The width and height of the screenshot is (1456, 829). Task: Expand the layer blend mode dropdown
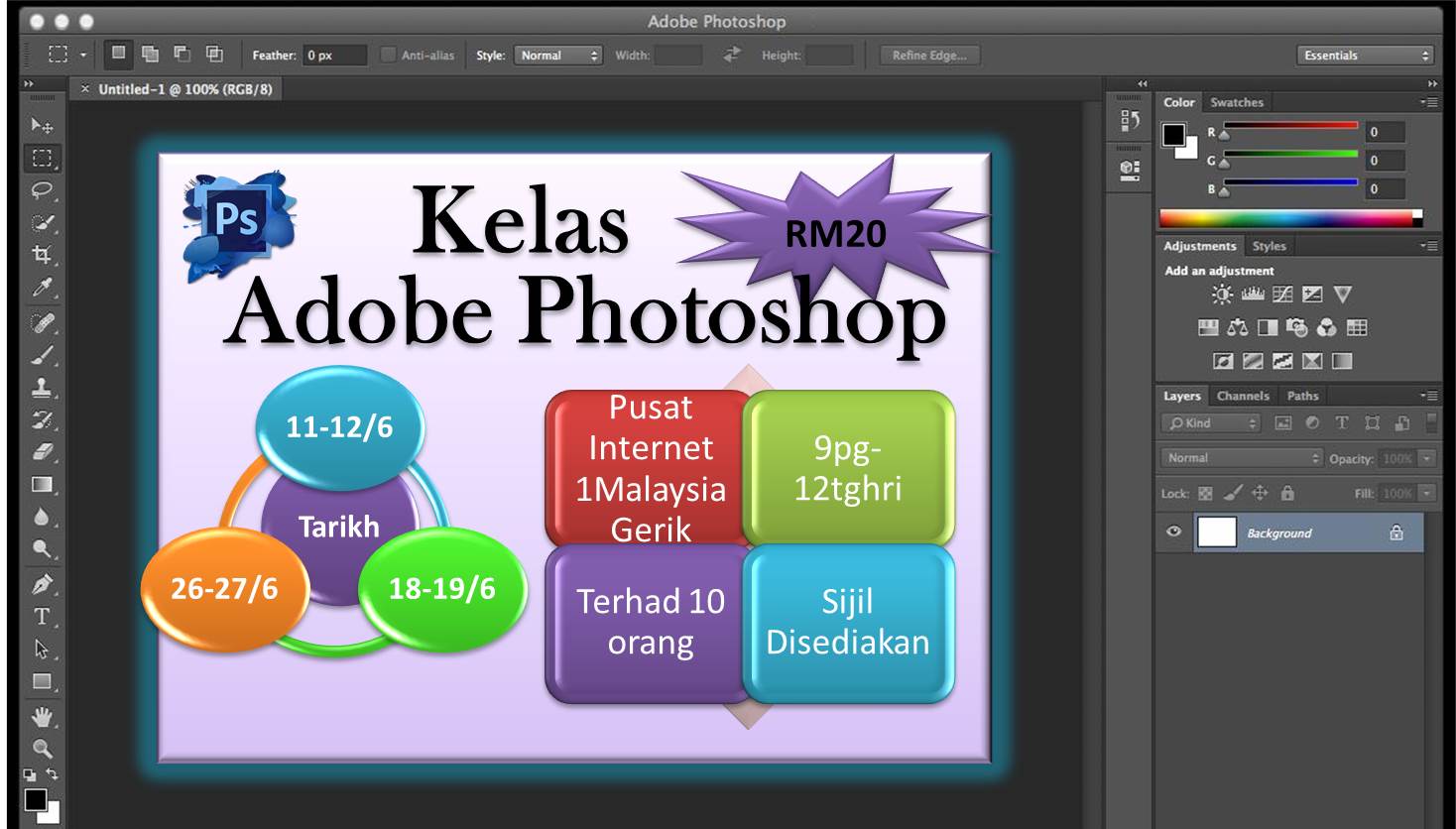(1244, 458)
